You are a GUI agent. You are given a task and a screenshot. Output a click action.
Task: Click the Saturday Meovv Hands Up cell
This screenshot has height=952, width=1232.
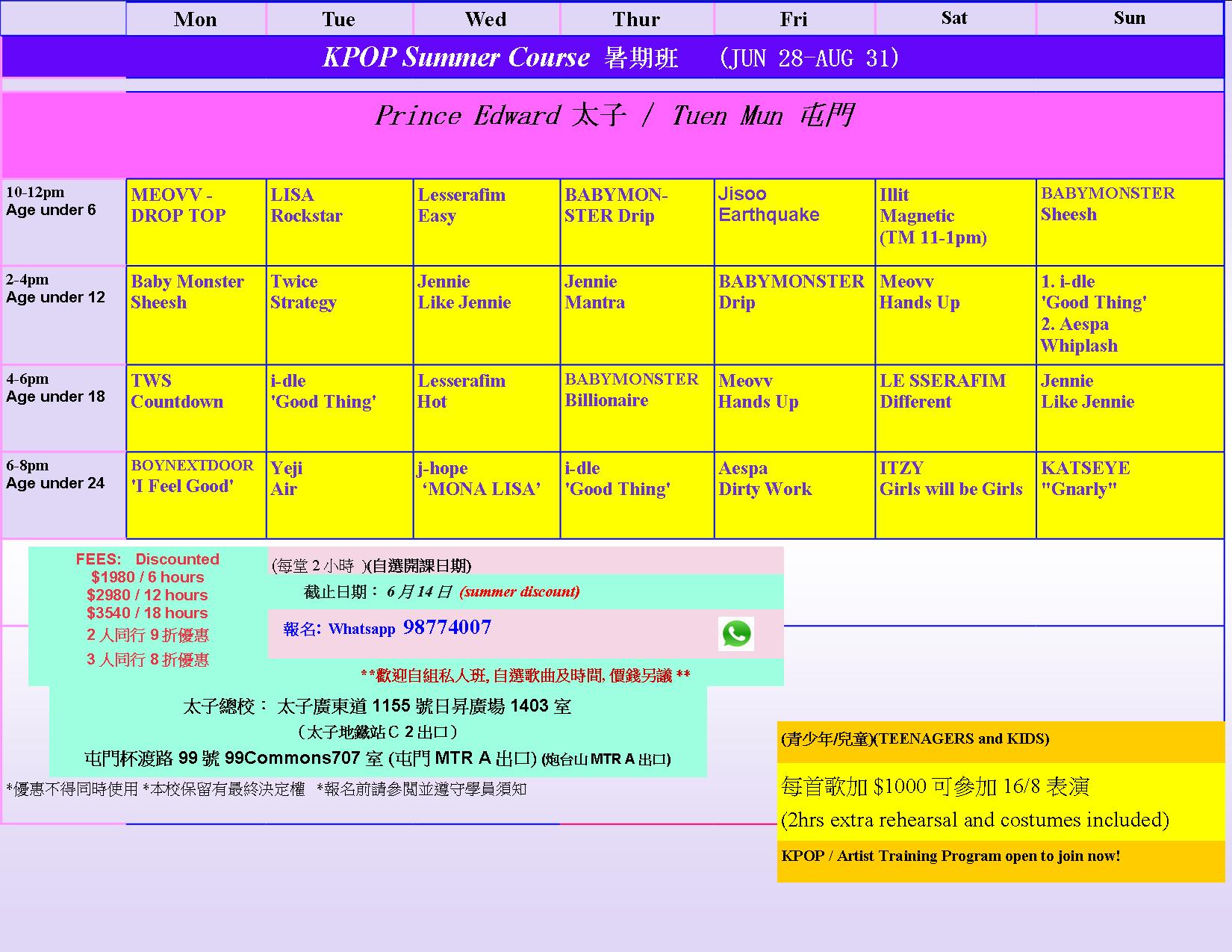pyautogui.click(x=956, y=315)
